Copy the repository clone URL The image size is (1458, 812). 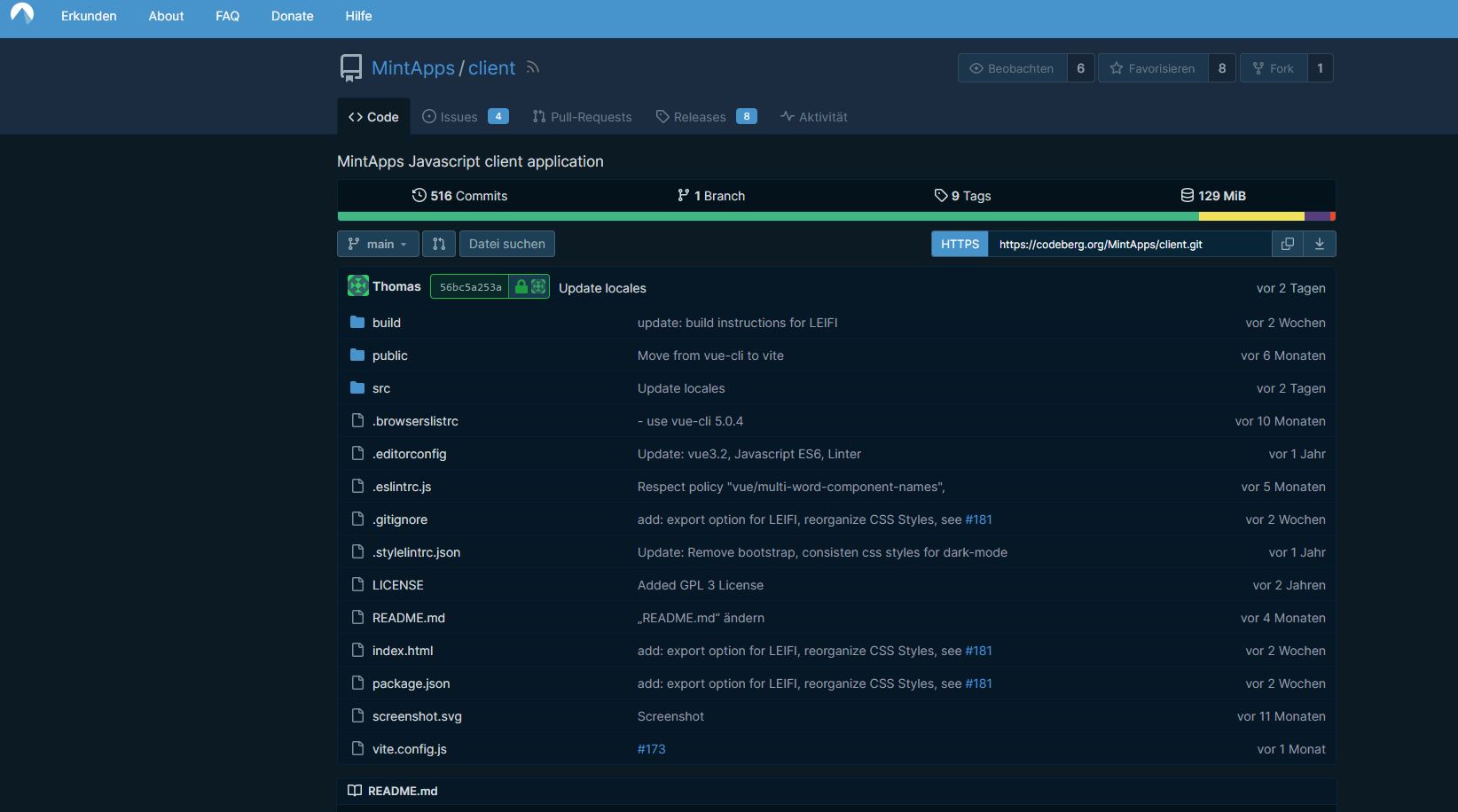[x=1287, y=244]
